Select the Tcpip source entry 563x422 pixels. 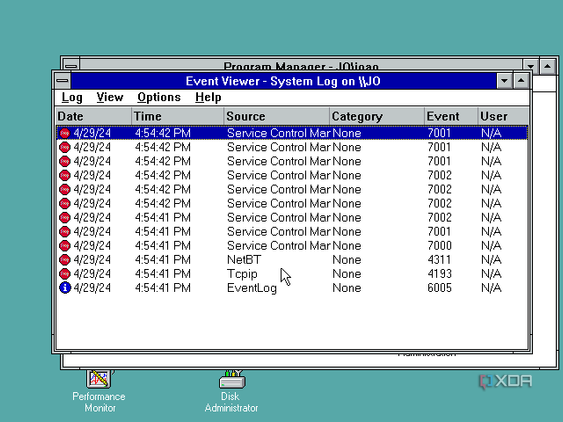[x=242, y=274]
